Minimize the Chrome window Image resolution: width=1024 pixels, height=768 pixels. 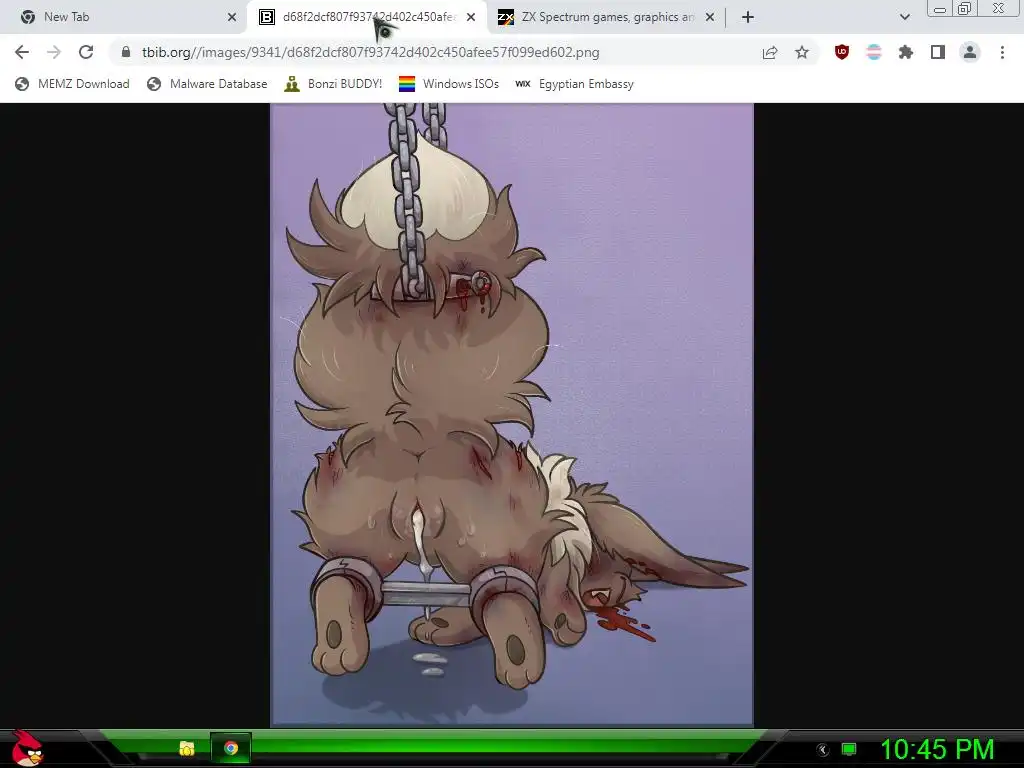coord(940,9)
